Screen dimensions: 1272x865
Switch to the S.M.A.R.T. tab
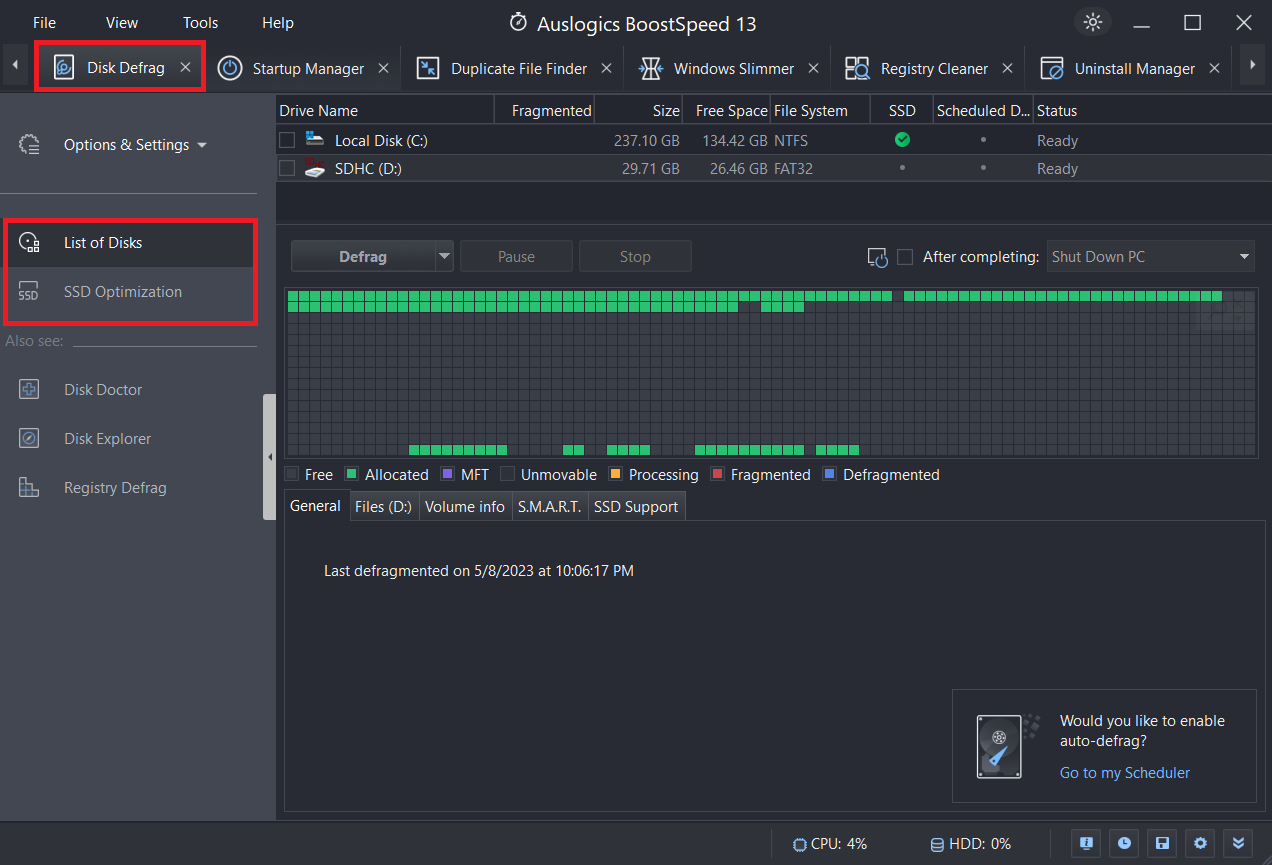549,507
